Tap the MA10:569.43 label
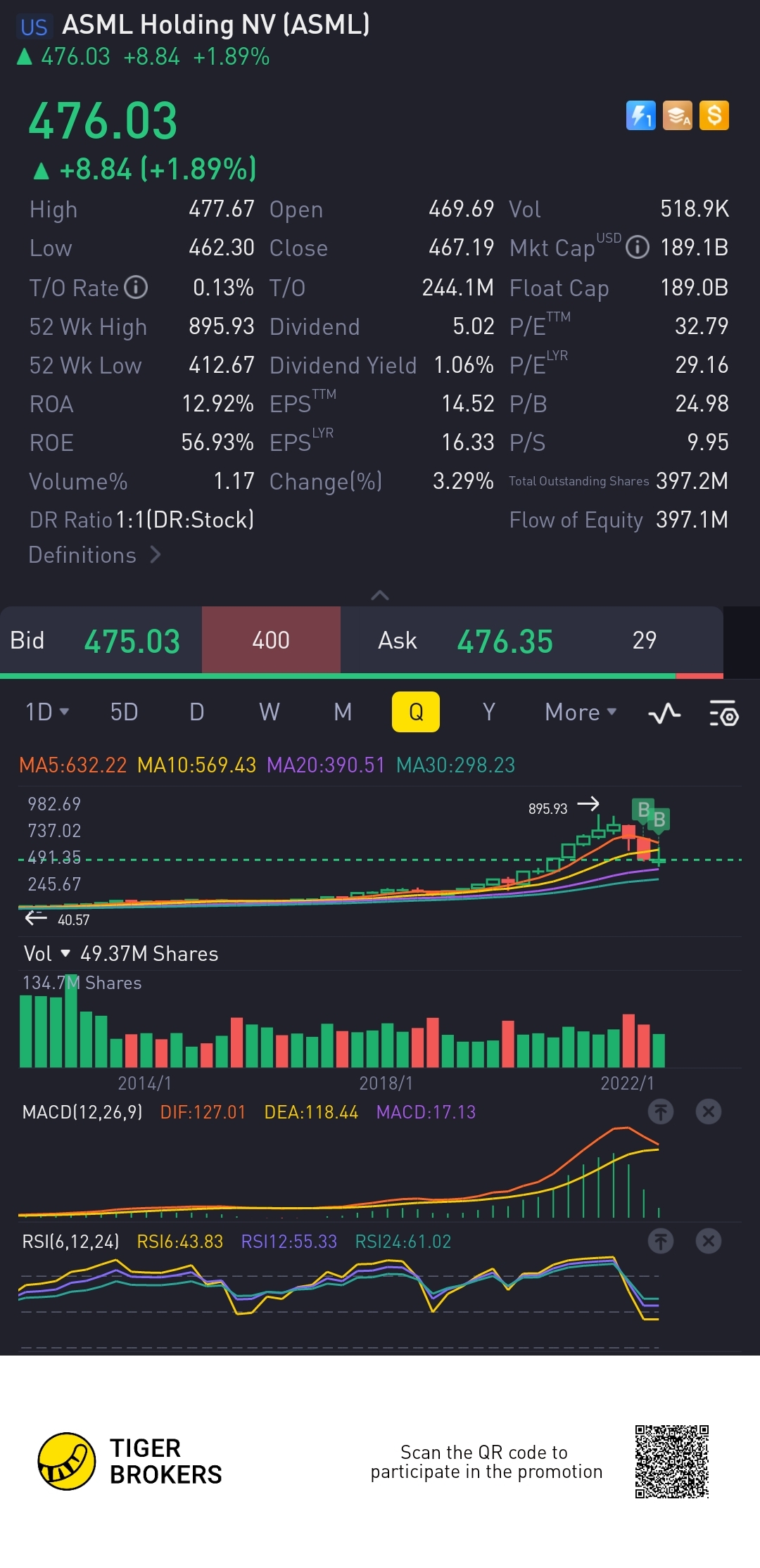The image size is (760, 1568). click(197, 765)
